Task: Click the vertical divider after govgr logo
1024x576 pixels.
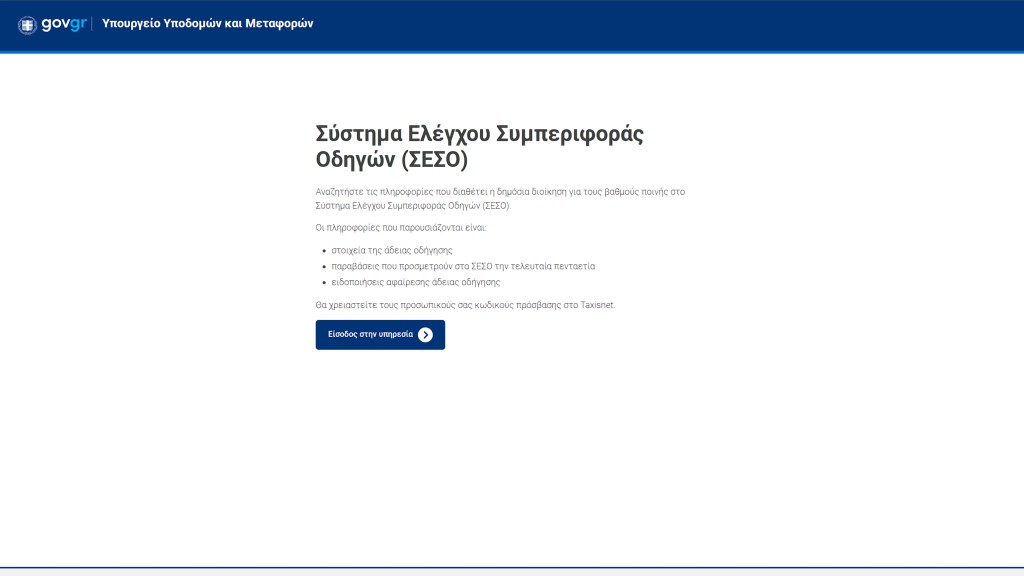Action: coord(93,24)
